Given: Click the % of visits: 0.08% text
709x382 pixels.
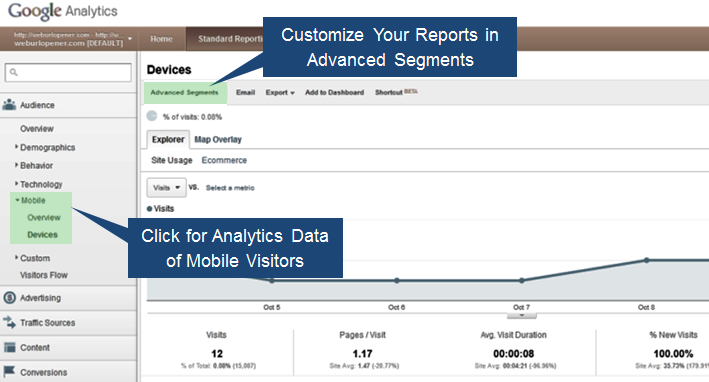Looking at the screenshot, I should (192, 117).
